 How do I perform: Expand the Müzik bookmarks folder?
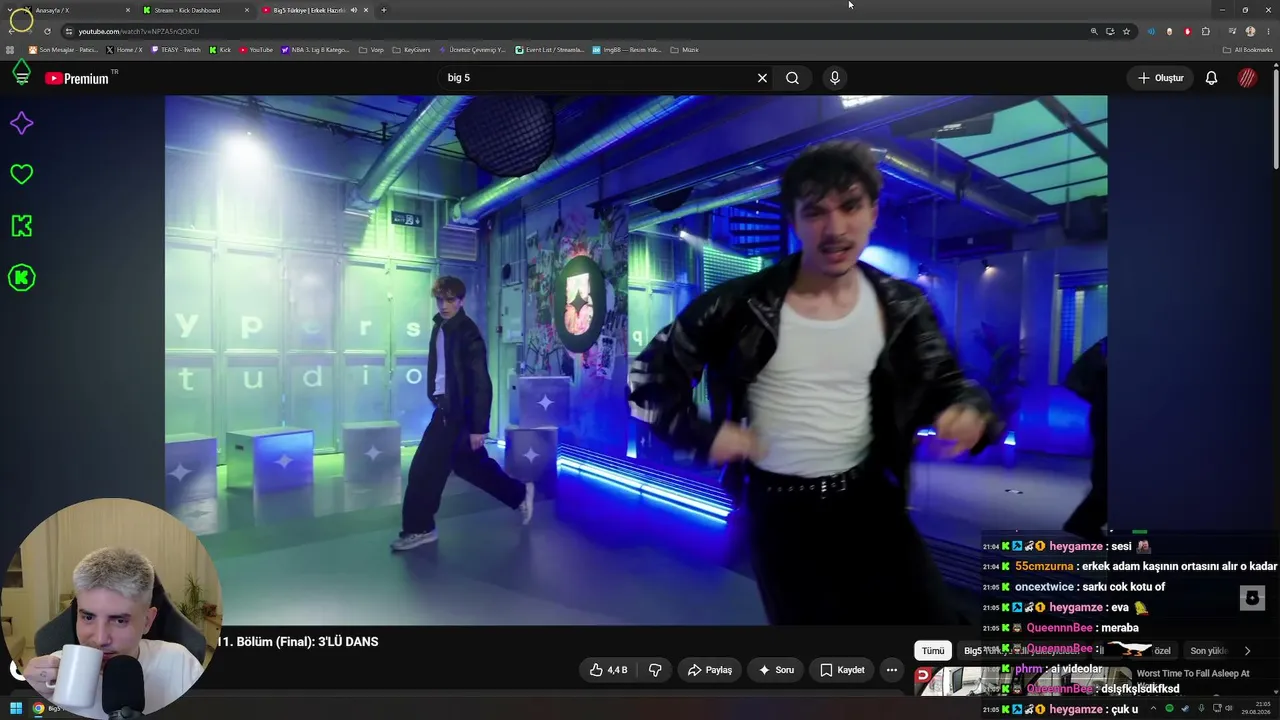pyautogui.click(x=684, y=49)
